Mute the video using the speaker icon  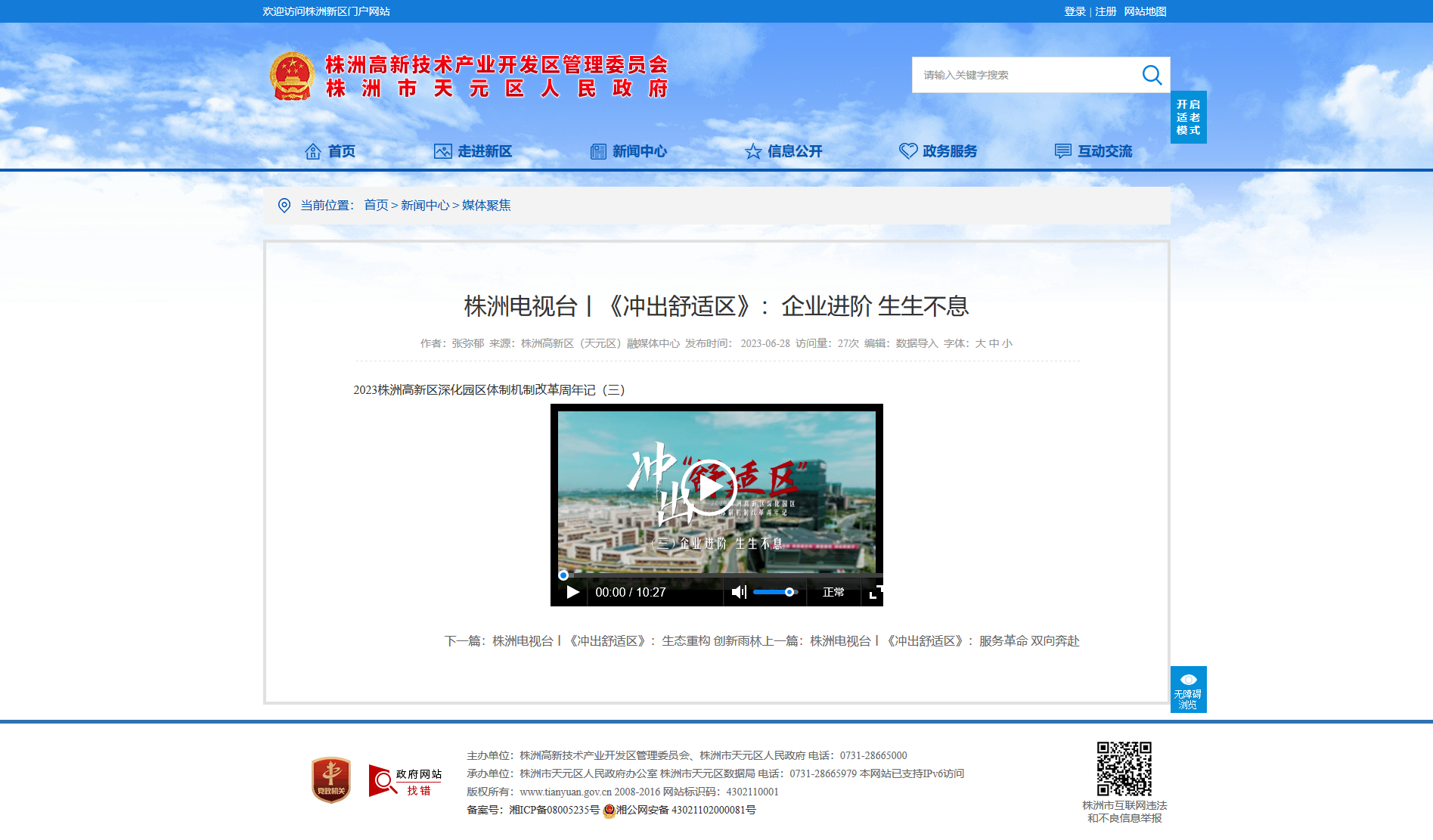[739, 592]
